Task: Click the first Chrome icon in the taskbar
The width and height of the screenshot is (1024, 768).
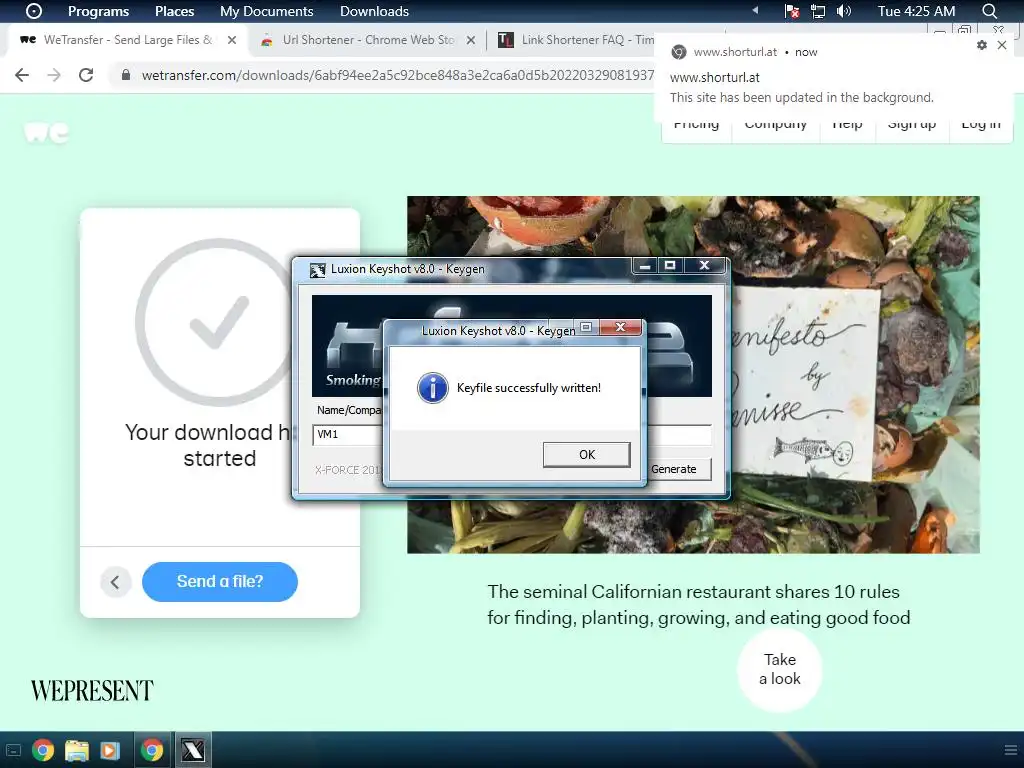Action: click(x=42, y=750)
